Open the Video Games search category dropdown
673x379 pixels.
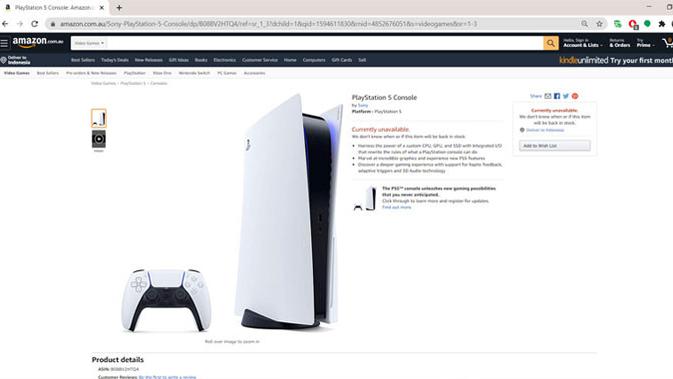point(89,43)
